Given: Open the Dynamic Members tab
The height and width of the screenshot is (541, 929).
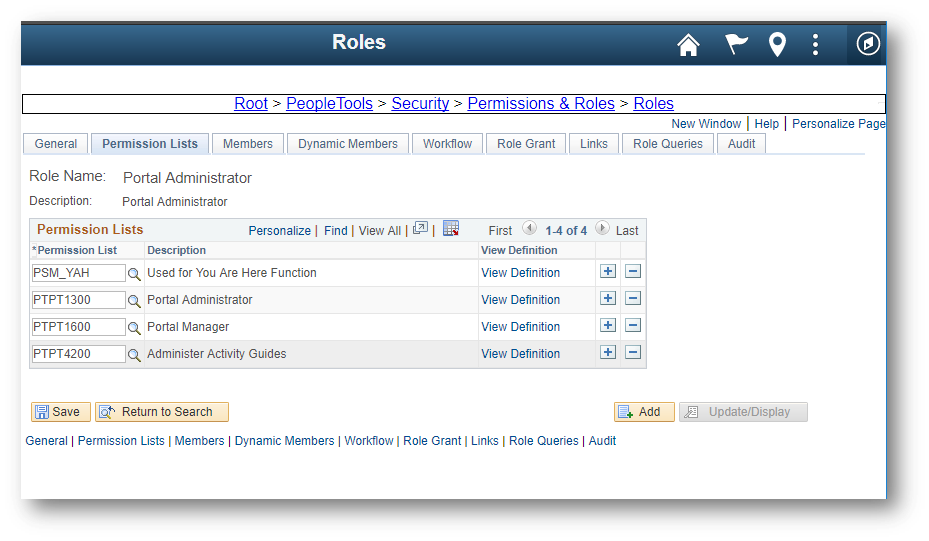Looking at the screenshot, I should 348,144.
